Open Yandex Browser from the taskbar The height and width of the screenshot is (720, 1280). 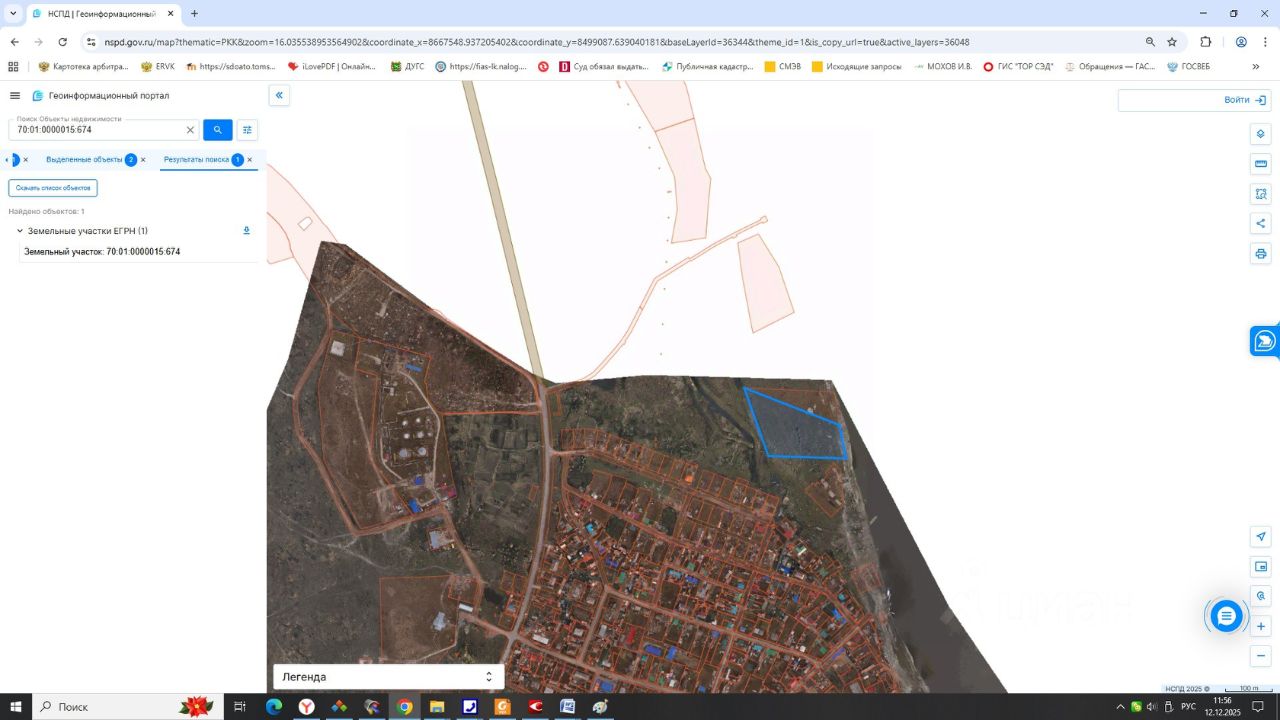tap(306, 706)
